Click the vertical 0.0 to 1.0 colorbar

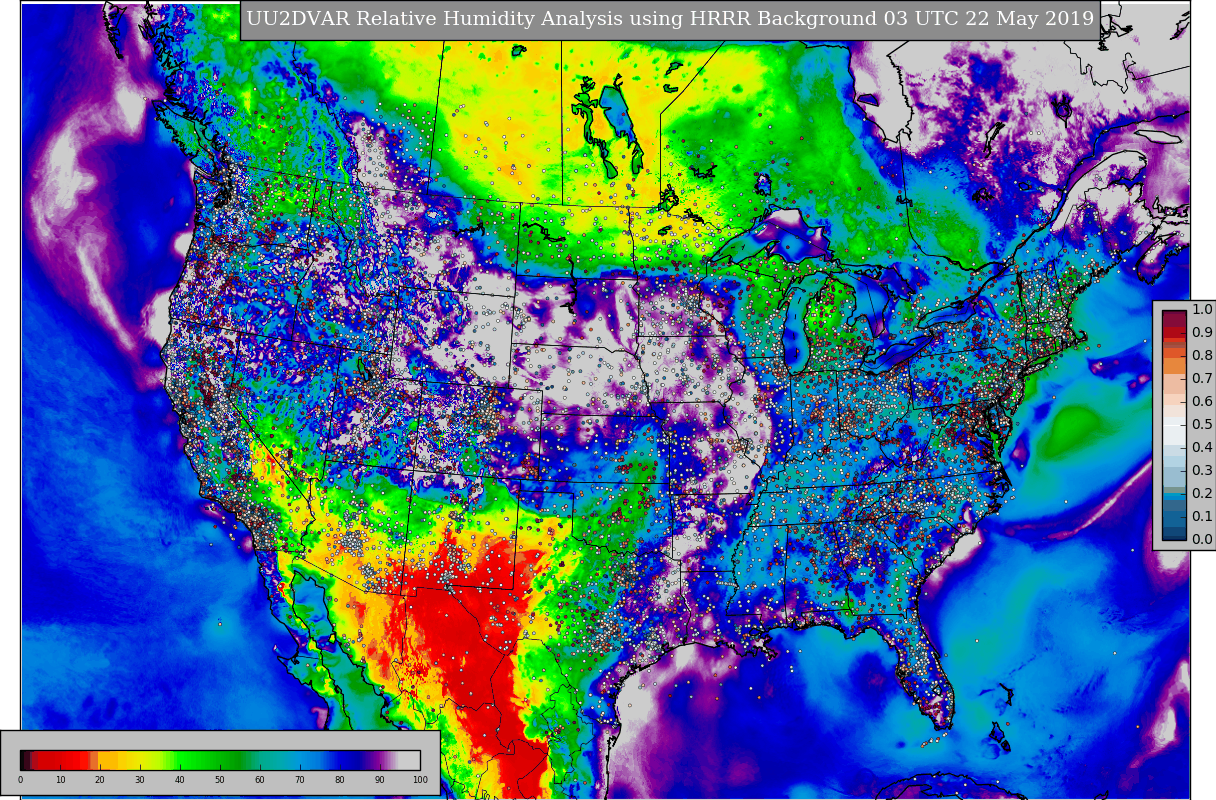1174,425
